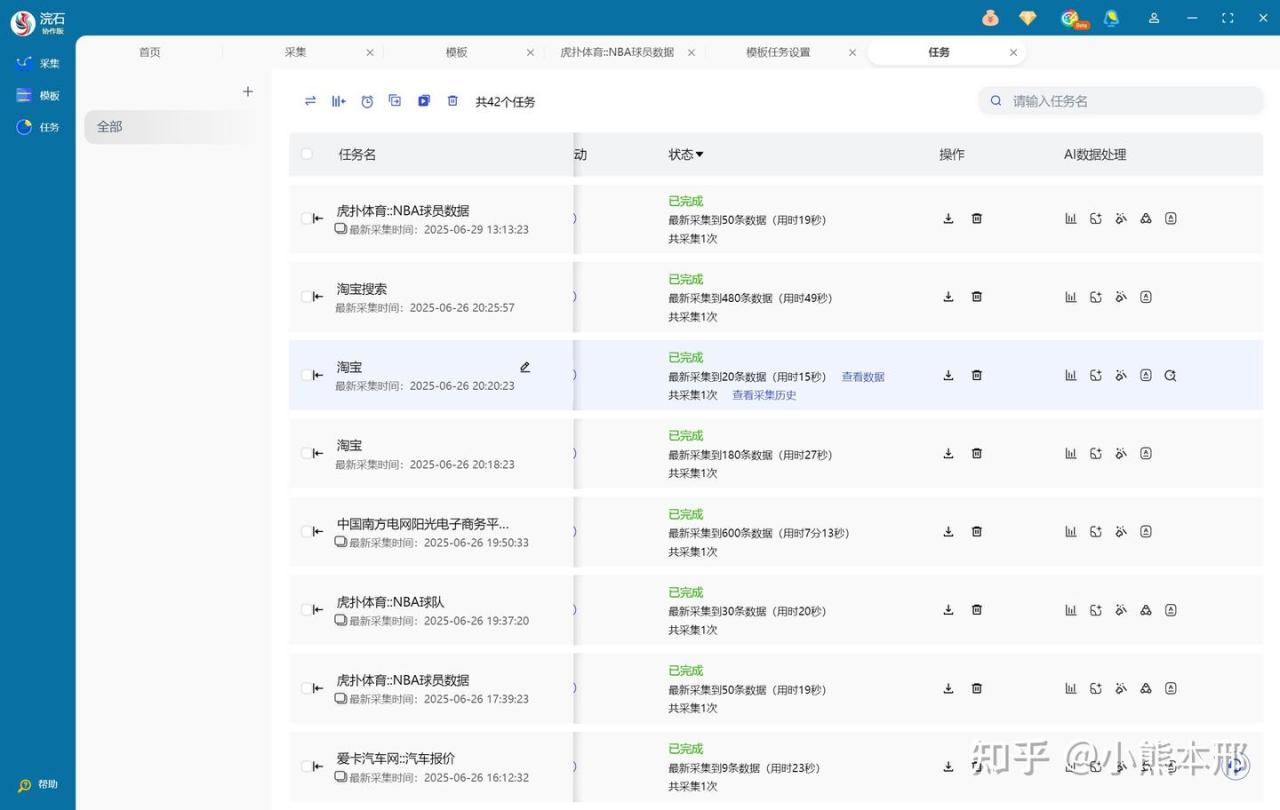Close the 采集 tab

pos(370,53)
